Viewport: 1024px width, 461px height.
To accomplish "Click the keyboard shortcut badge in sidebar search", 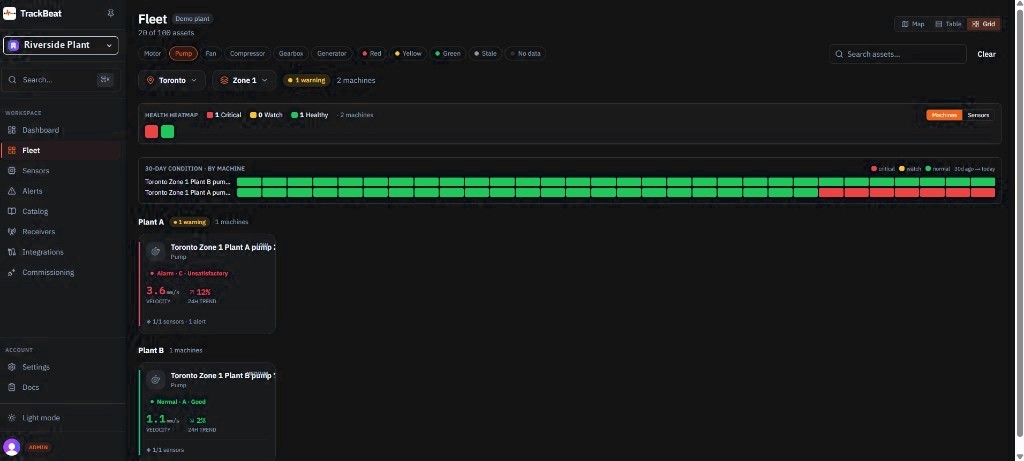I will [104, 80].
